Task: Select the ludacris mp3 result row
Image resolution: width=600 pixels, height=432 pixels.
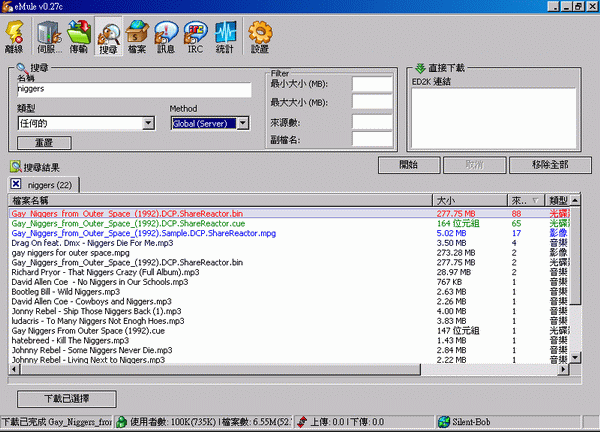Action: 289,321
